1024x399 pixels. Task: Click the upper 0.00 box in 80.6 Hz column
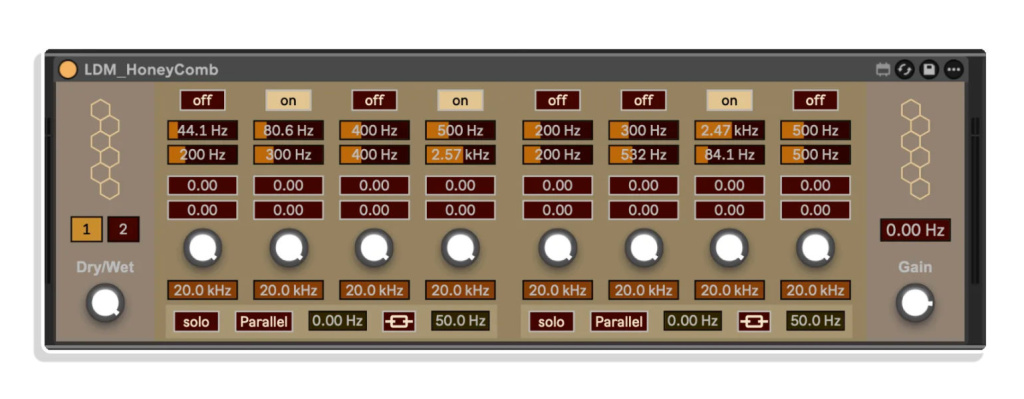(x=288, y=185)
